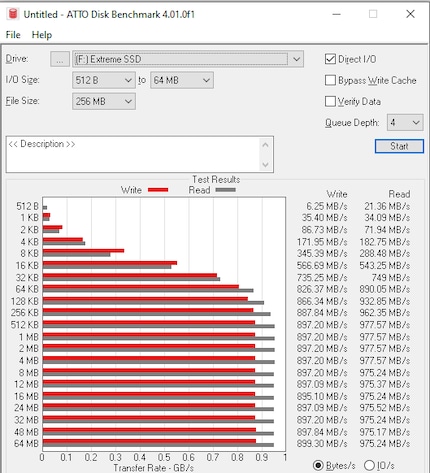Select the Bytes/s radio button
Screen dimensions: 430x473
point(318,465)
